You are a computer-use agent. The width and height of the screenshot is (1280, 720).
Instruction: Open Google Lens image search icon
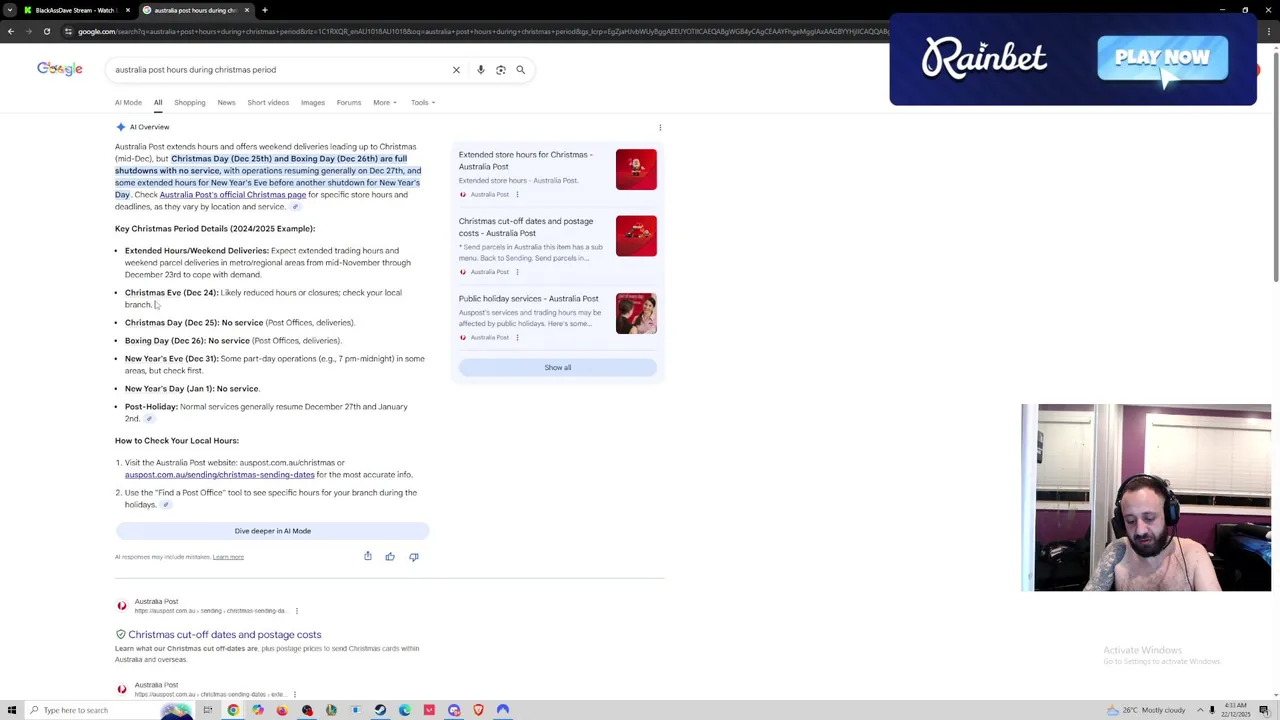point(501,70)
